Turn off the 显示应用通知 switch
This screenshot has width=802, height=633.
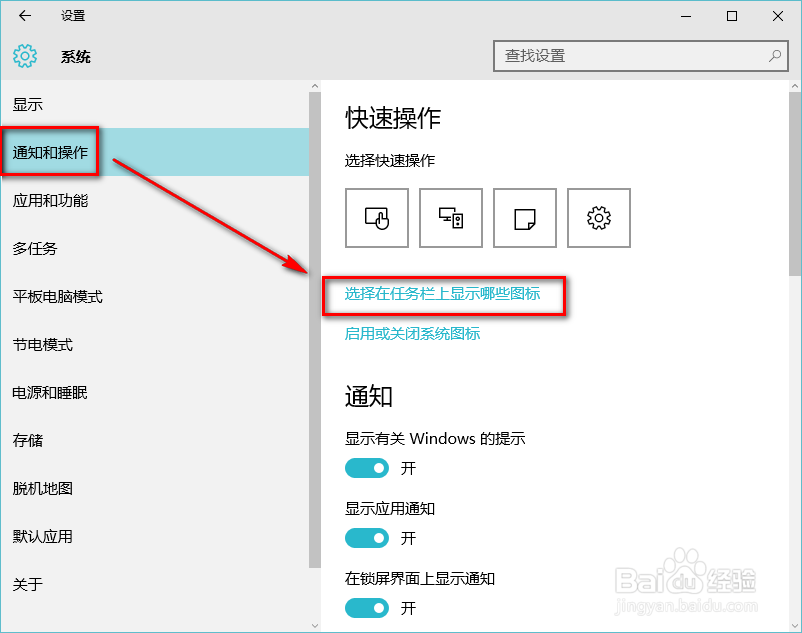[367, 538]
